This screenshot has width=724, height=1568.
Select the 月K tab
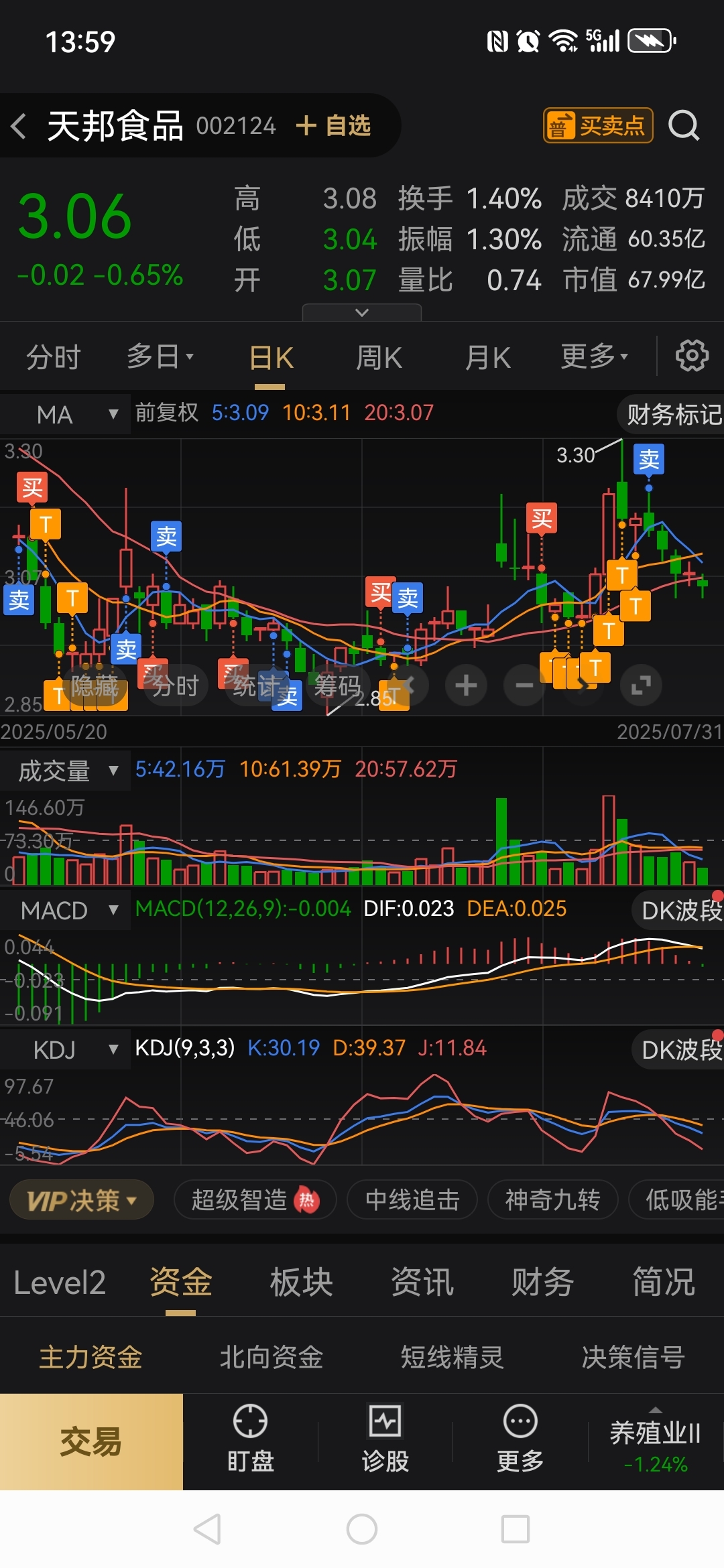click(487, 357)
